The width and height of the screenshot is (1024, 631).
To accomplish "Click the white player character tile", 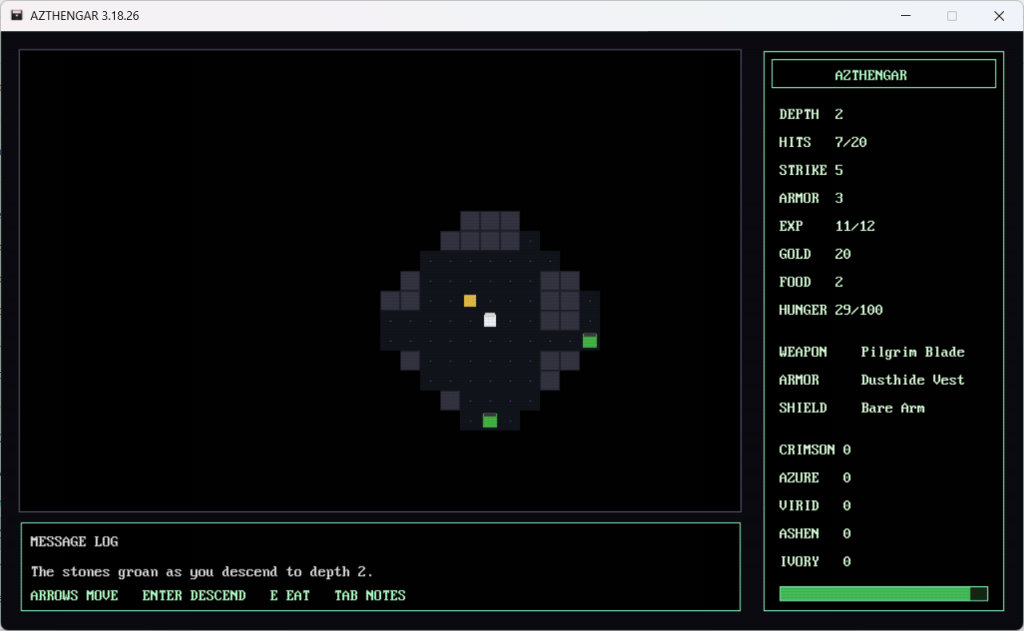I will pyautogui.click(x=490, y=320).
